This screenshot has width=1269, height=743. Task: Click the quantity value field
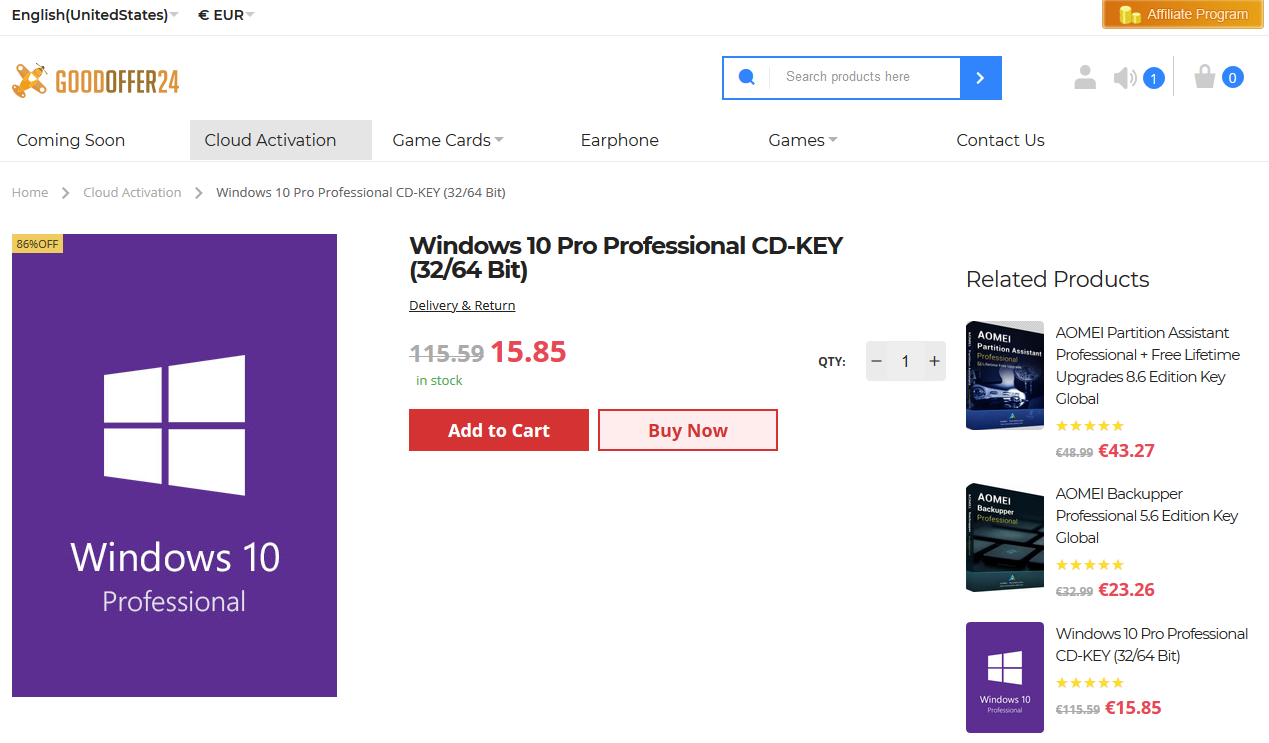click(x=906, y=361)
